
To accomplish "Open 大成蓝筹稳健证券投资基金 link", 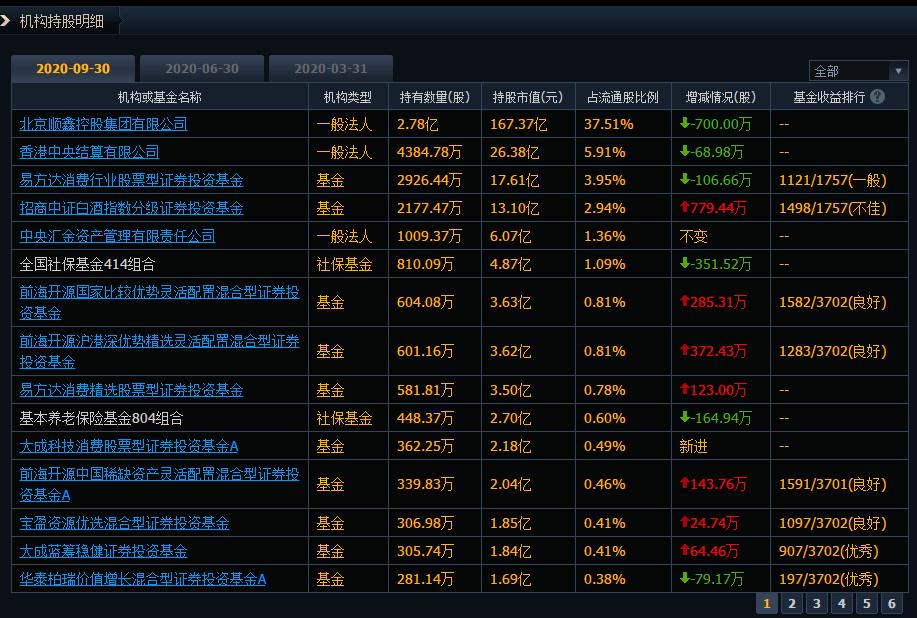I will tap(104, 551).
